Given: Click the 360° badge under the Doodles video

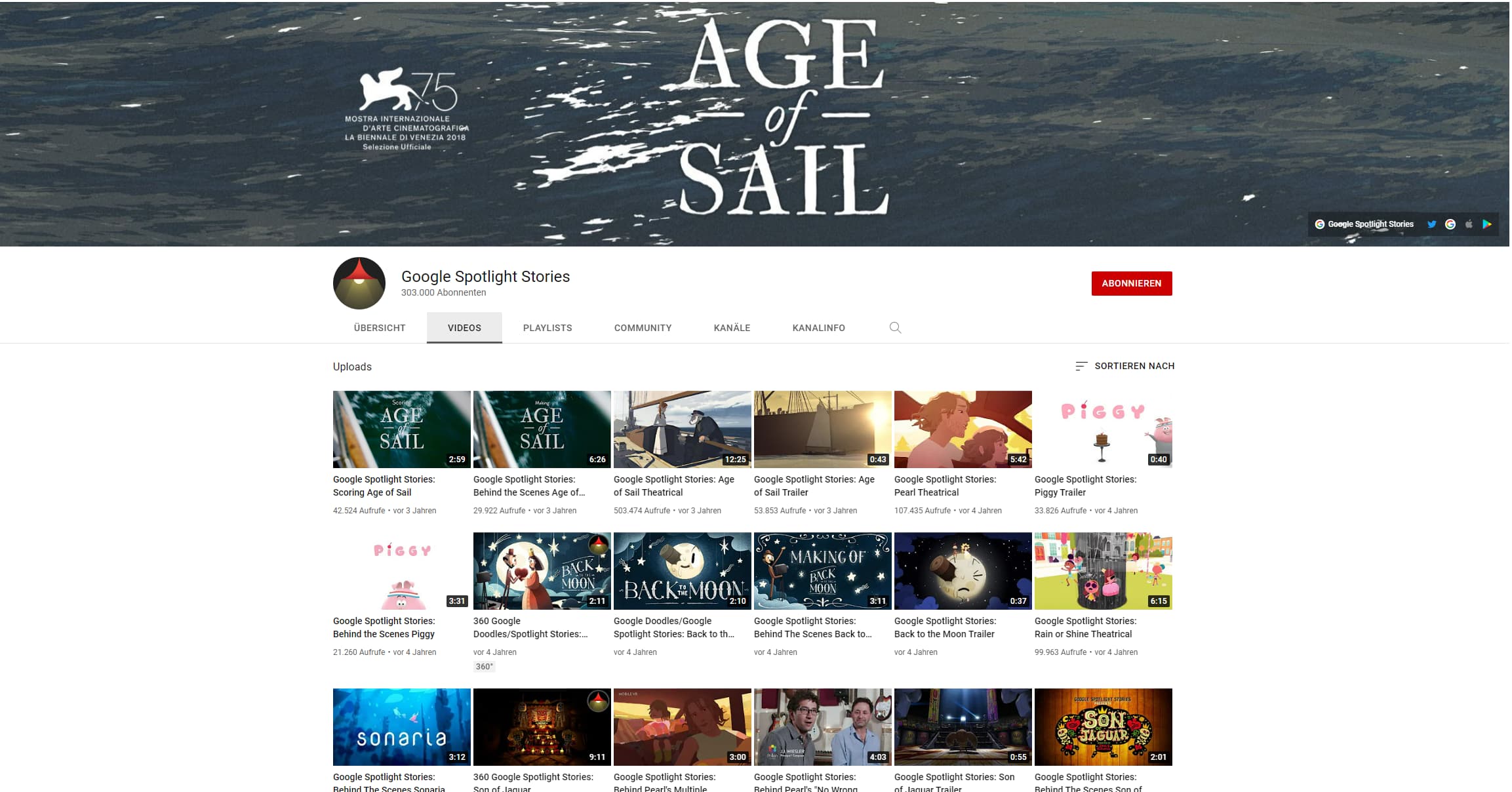Looking at the screenshot, I should 484,667.
